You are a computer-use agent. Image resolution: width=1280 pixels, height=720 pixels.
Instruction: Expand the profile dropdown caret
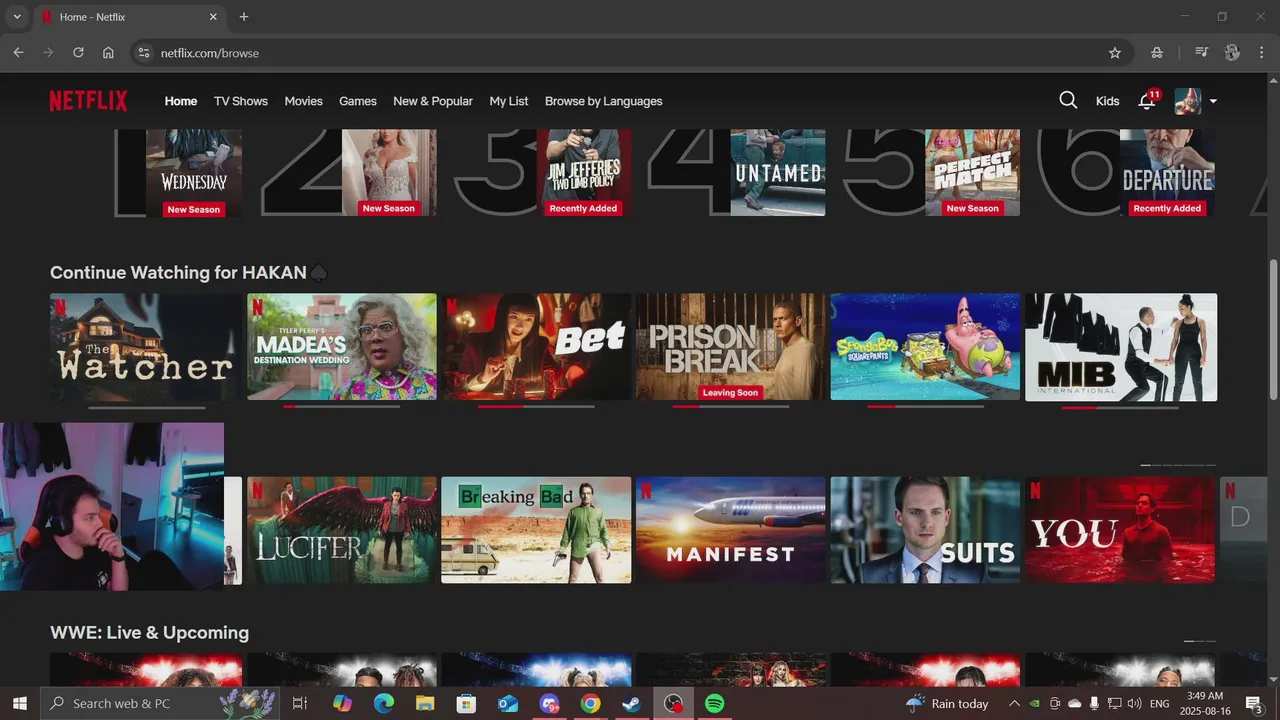(x=1213, y=101)
